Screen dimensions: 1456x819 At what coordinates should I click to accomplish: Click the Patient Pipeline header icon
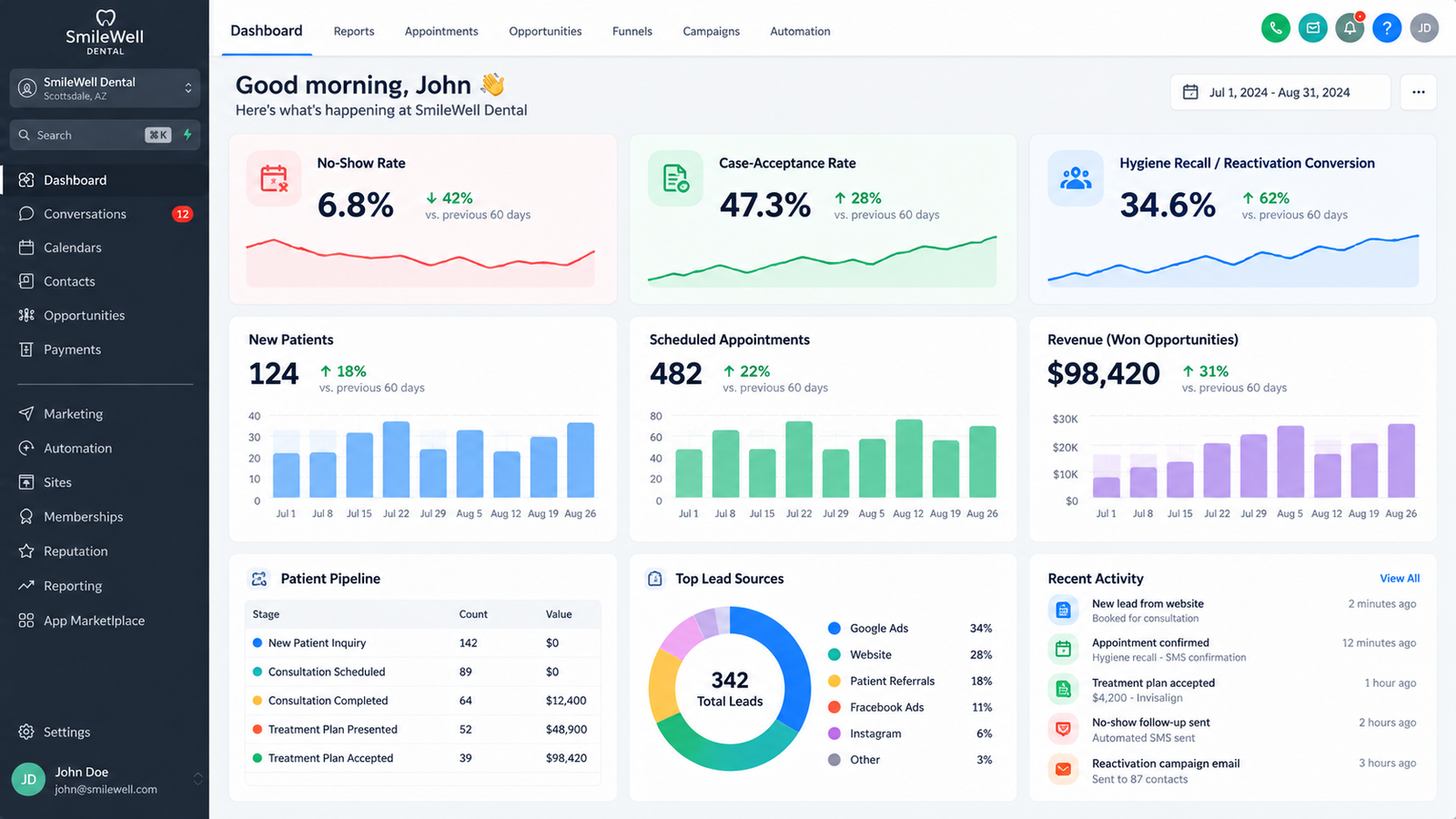(259, 579)
